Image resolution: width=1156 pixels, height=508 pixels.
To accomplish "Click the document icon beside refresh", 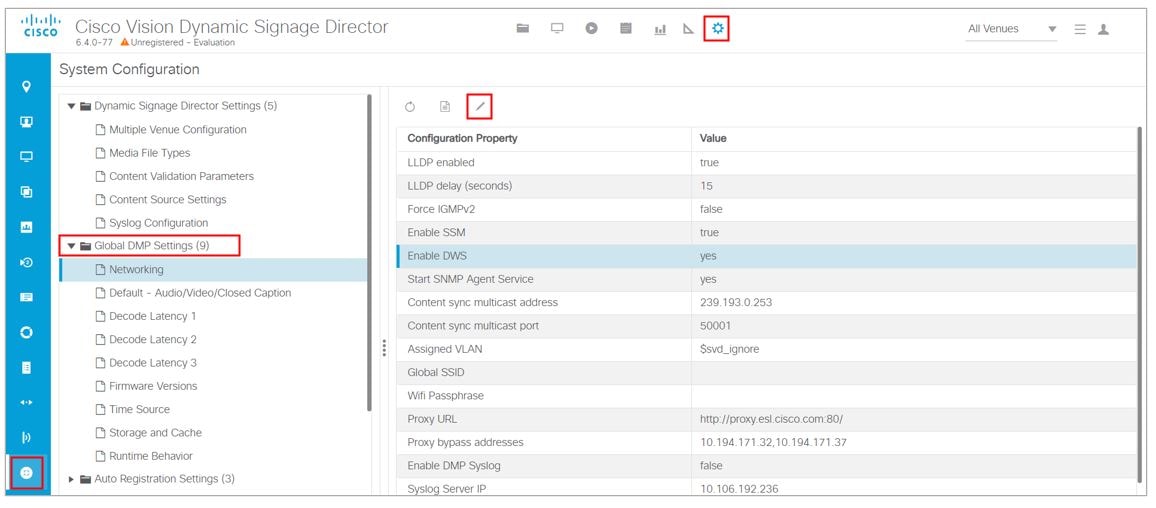I will coord(445,107).
